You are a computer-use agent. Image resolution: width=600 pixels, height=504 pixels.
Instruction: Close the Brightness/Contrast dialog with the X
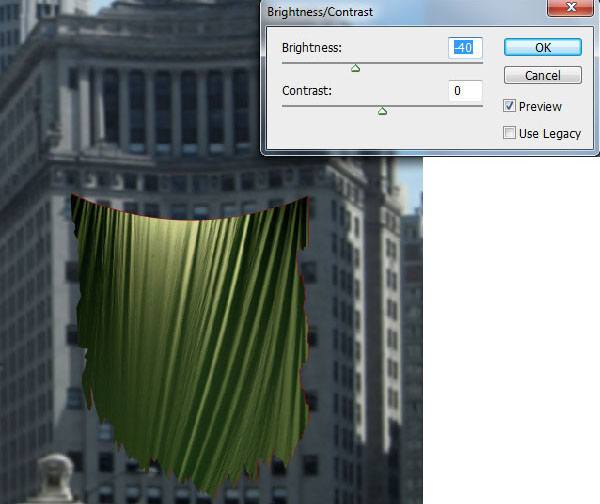(571, 9)
